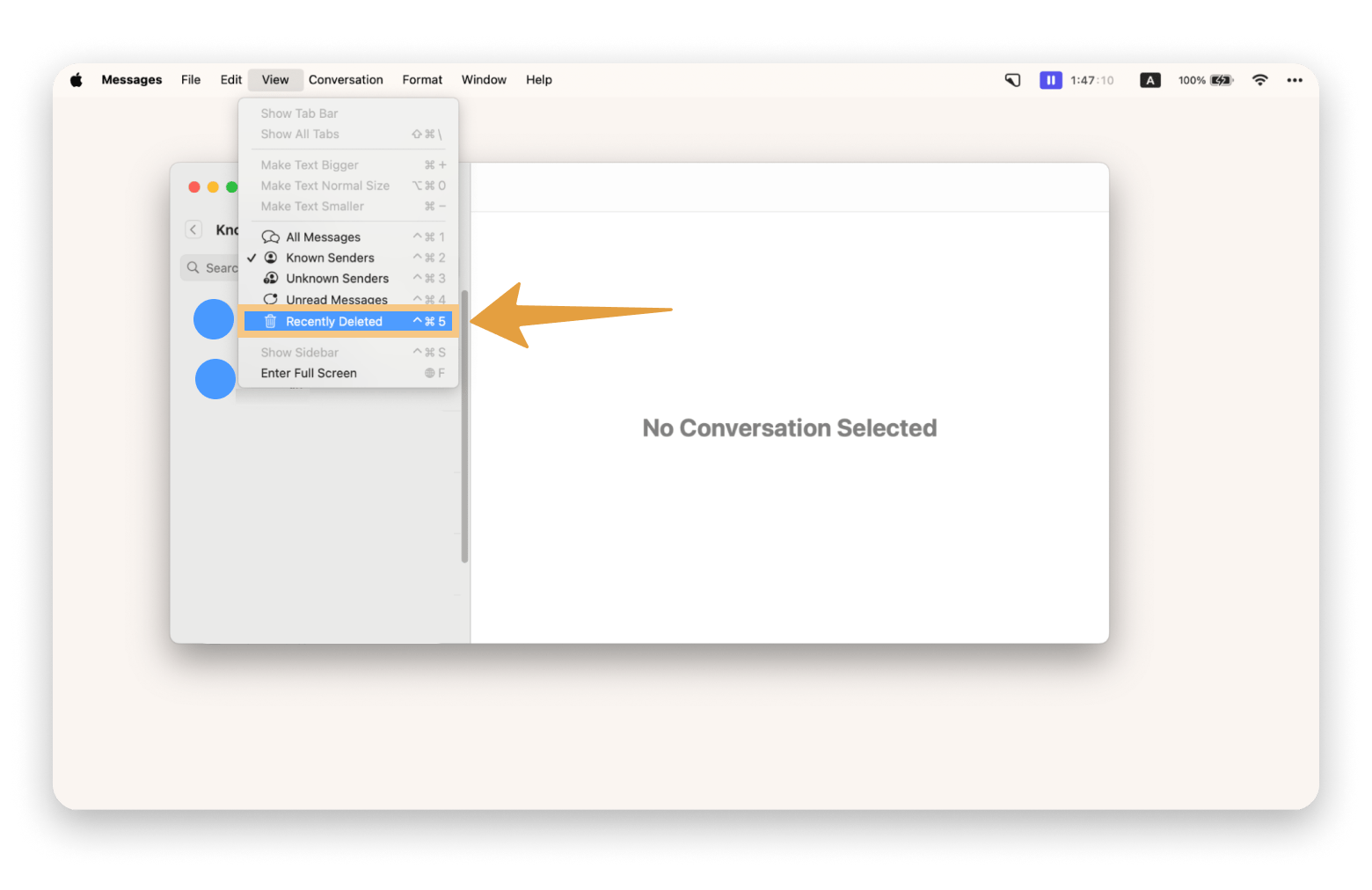
Task: Select the checked Known Senders filter
Action: point(330,258)
